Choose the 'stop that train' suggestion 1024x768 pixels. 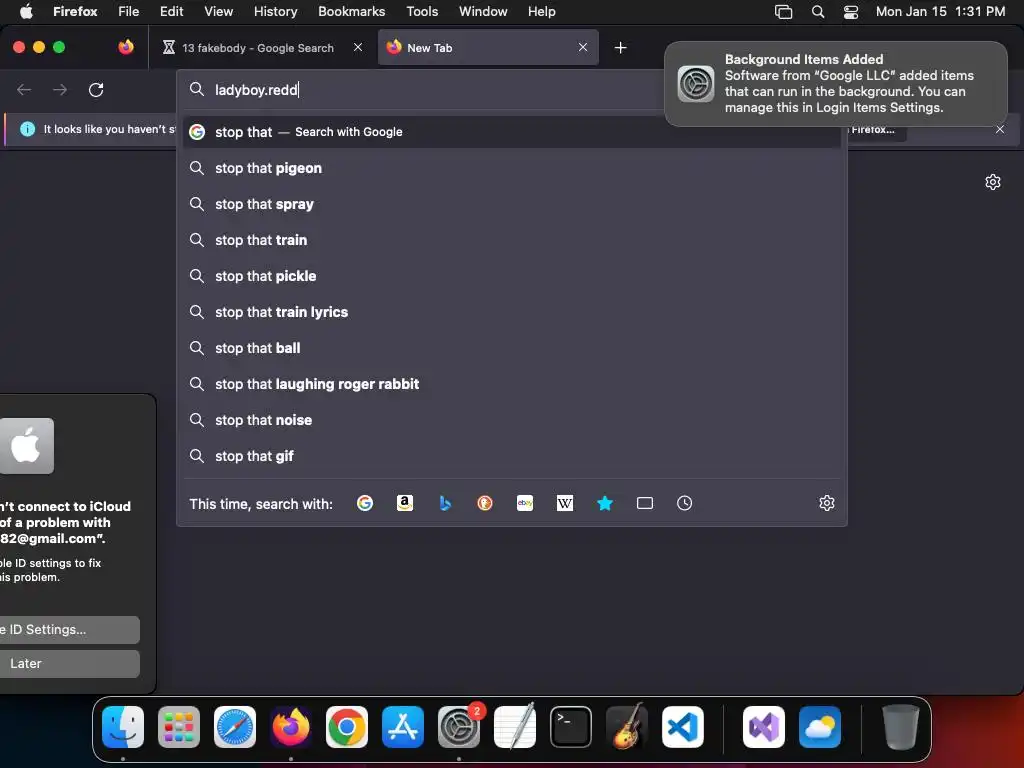point(512,240)
